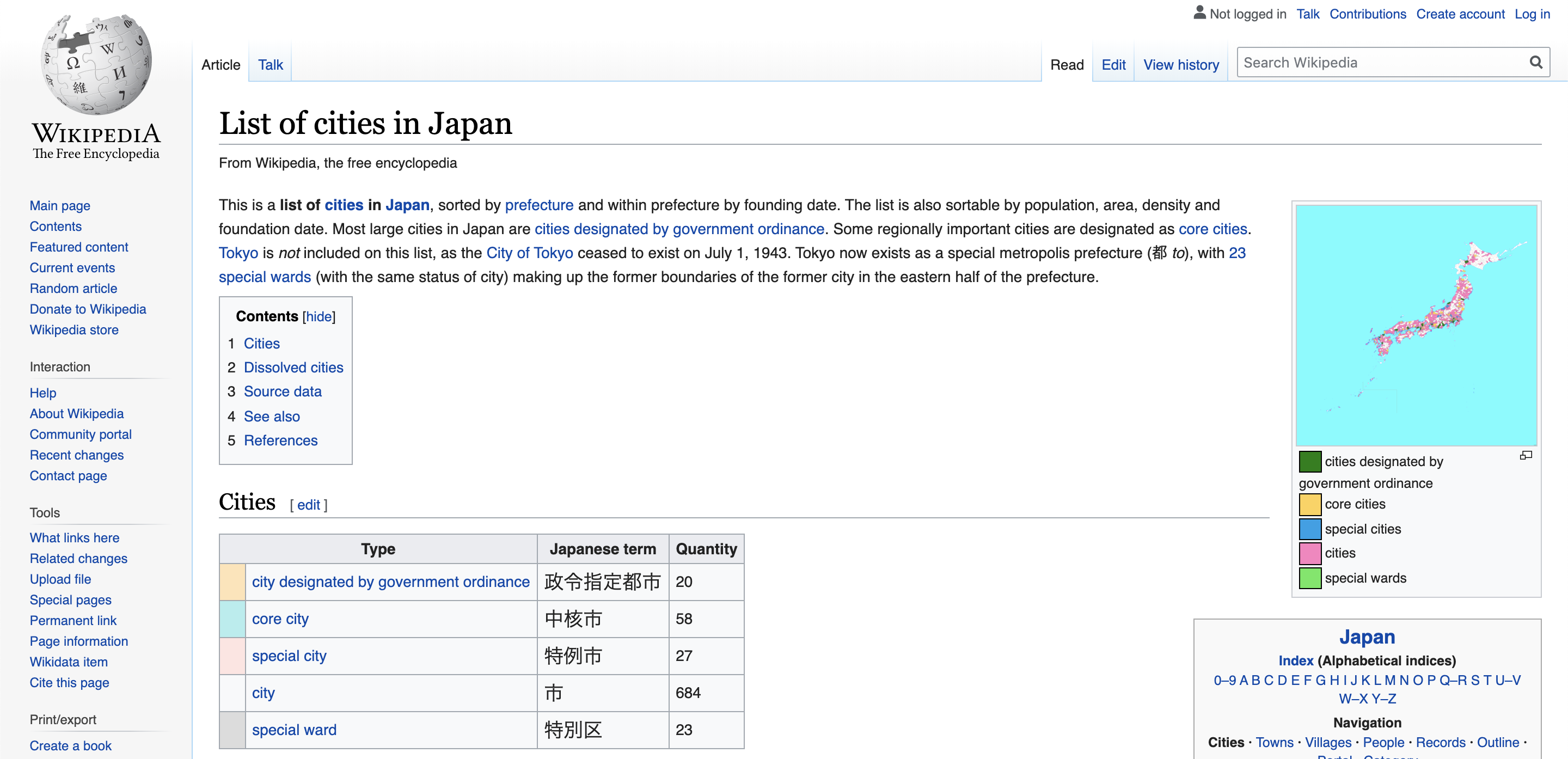Open the Japan cities map image

pyautogui.click(x=1416, y=326)
